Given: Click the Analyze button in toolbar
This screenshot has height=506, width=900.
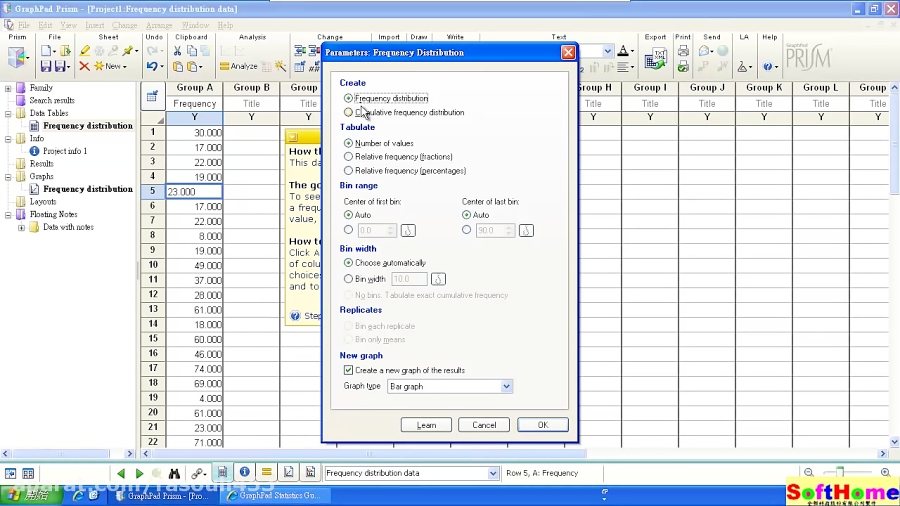Looking at the screenshot, I should pyautogui.click(x=239, y=67).
